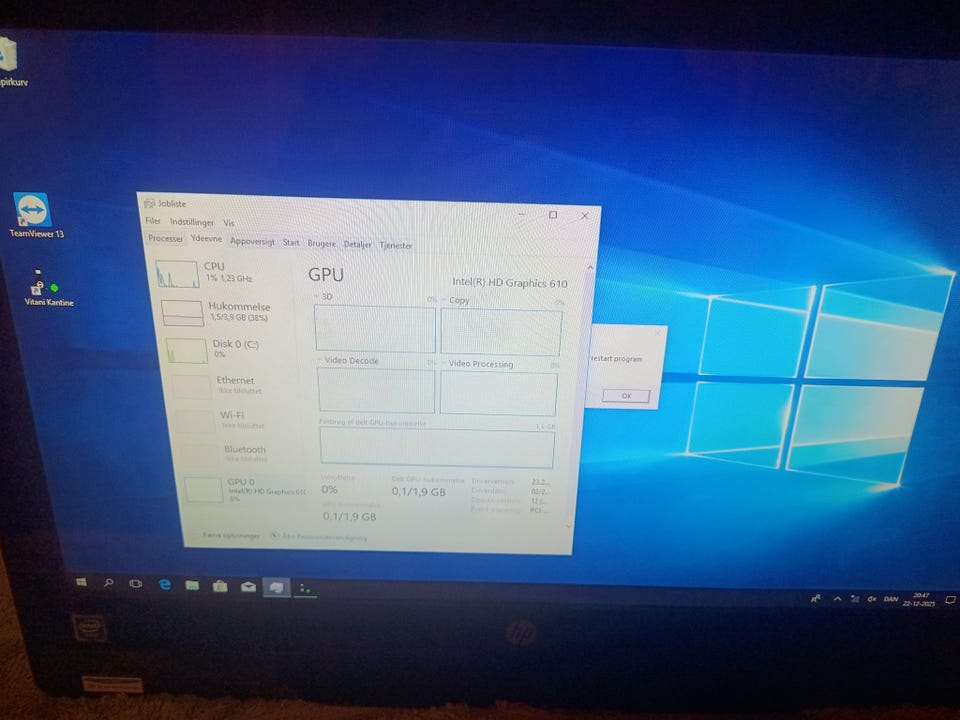Open the People icon in system tray
The height and width of the screenshot is (720, 960).
pos(816,598)
